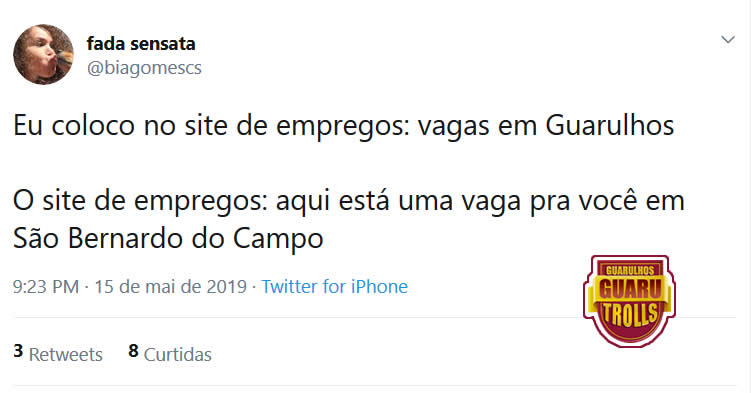The width and height of the screenshot is (751, 393).
Task: Open the Twitter for iPhone source link
Action: [x=334, y=286]
